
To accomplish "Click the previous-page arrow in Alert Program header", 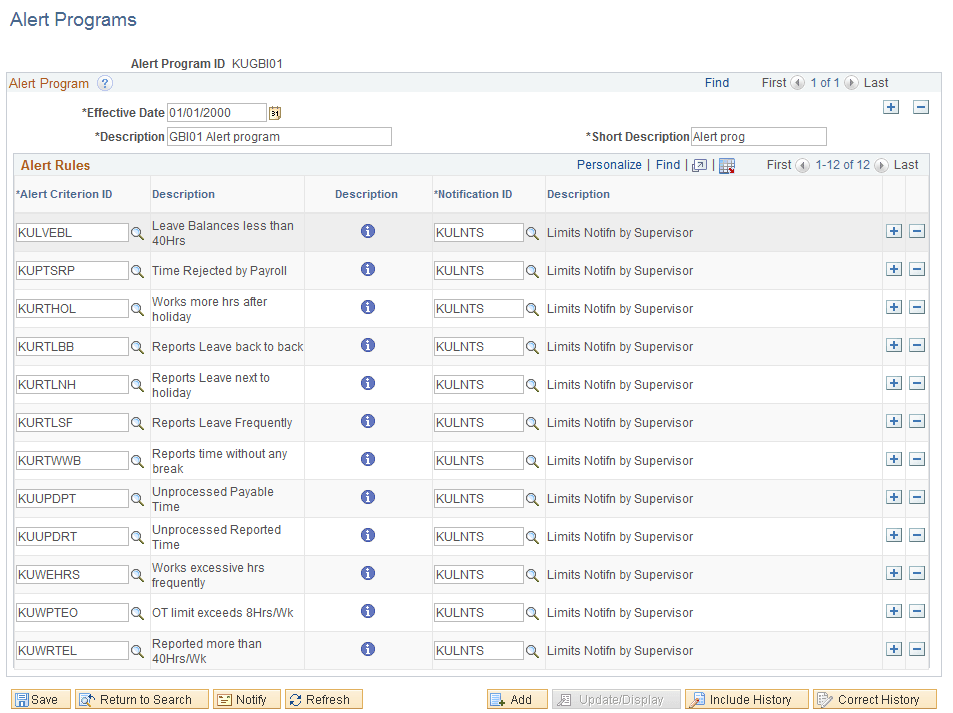I will coord(797,83).
